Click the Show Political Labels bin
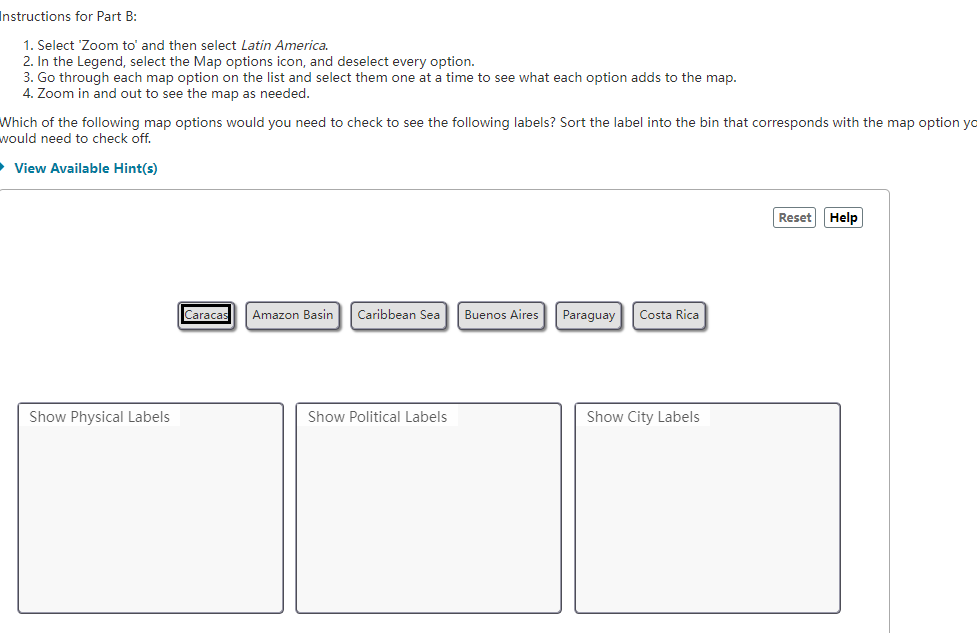This screenshot has width=977, height=633. [427, 510]
